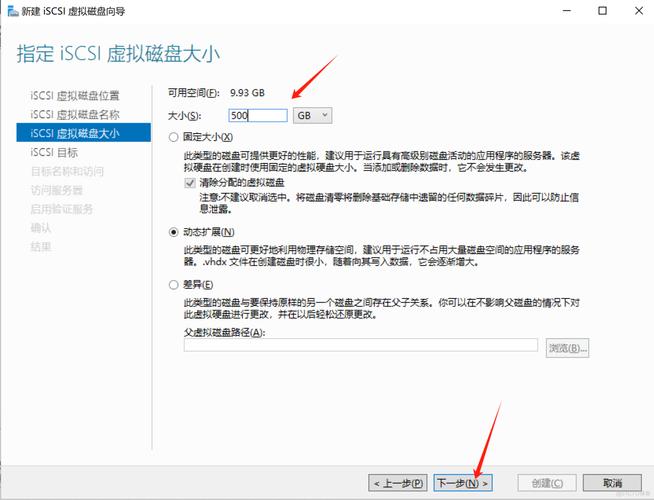
Task: Click the 启用验证服务 step
Action: [62, 209]
